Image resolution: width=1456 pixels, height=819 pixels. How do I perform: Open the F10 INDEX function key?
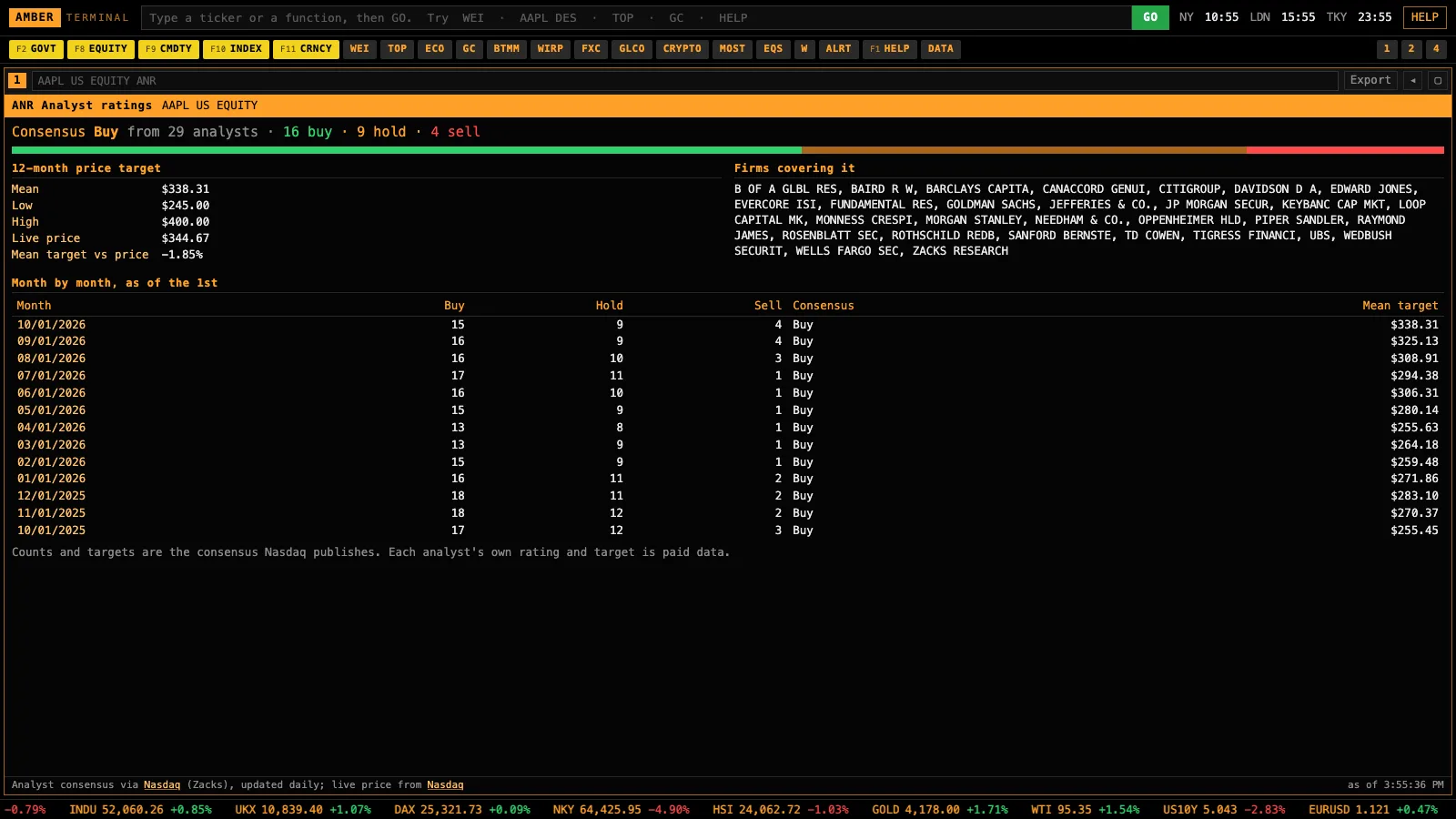tap(236, 49)
